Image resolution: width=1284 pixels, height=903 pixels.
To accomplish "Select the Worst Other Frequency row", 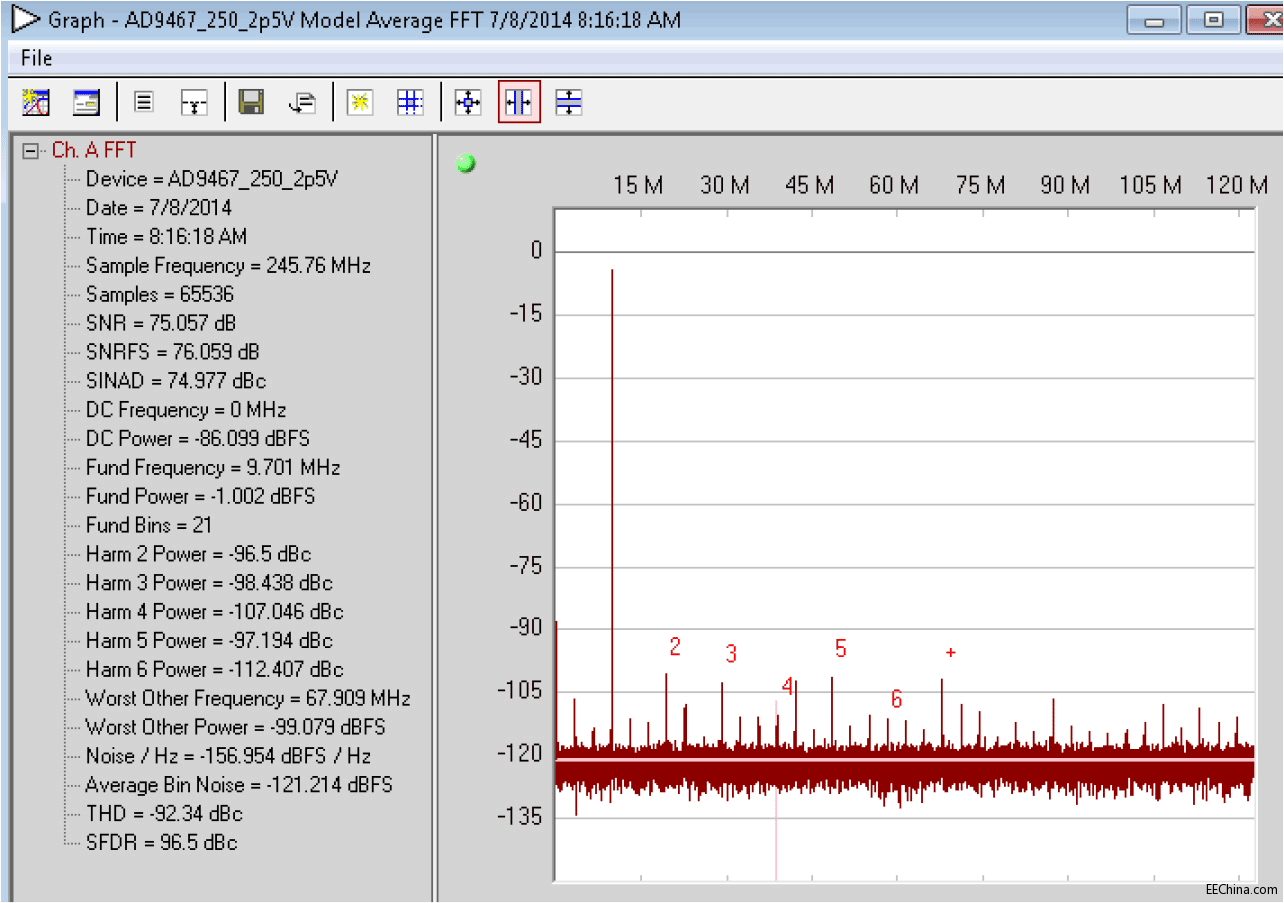I will point(248,698).
